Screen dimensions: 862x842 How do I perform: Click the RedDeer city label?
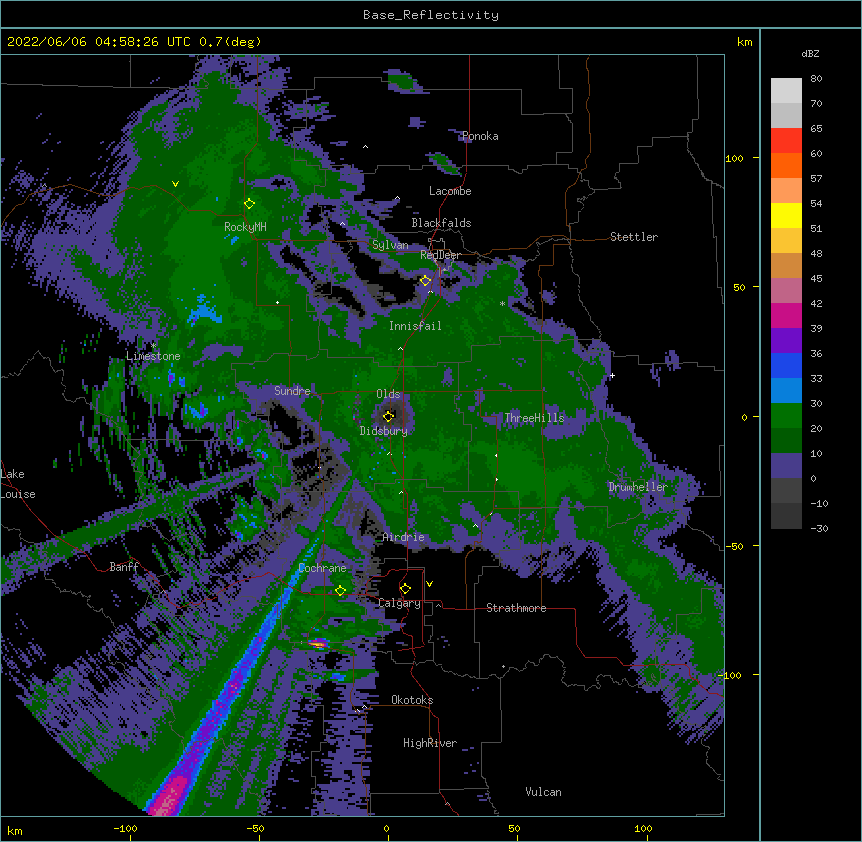pos(440,255)
